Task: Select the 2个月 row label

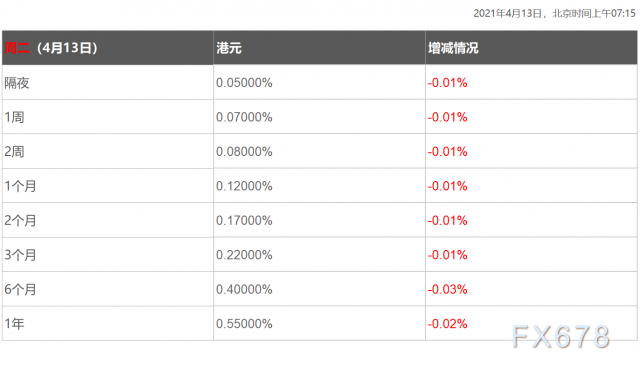Action: [x=20, y=221]
